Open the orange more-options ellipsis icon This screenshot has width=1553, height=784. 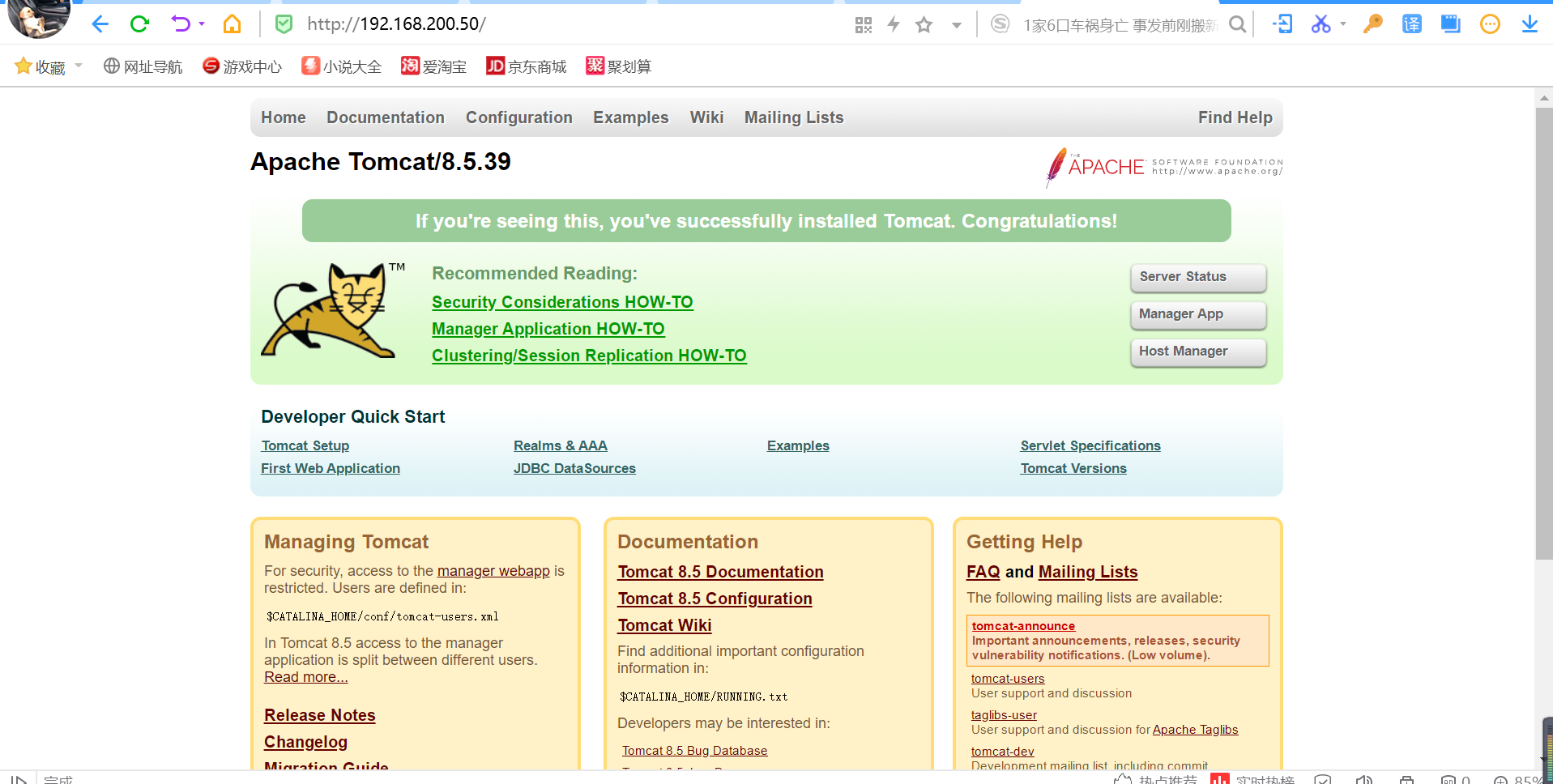[1490, 24]
